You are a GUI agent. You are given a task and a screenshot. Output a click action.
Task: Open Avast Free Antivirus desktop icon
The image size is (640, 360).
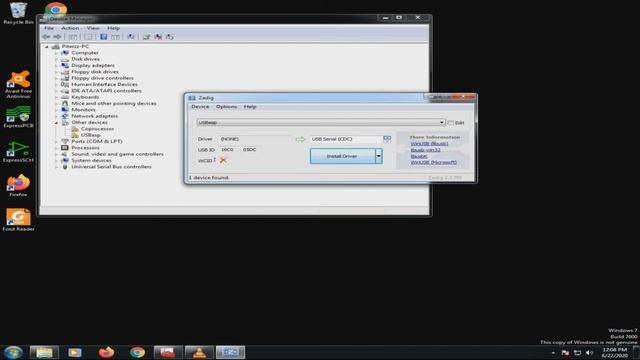coord(18,84)
